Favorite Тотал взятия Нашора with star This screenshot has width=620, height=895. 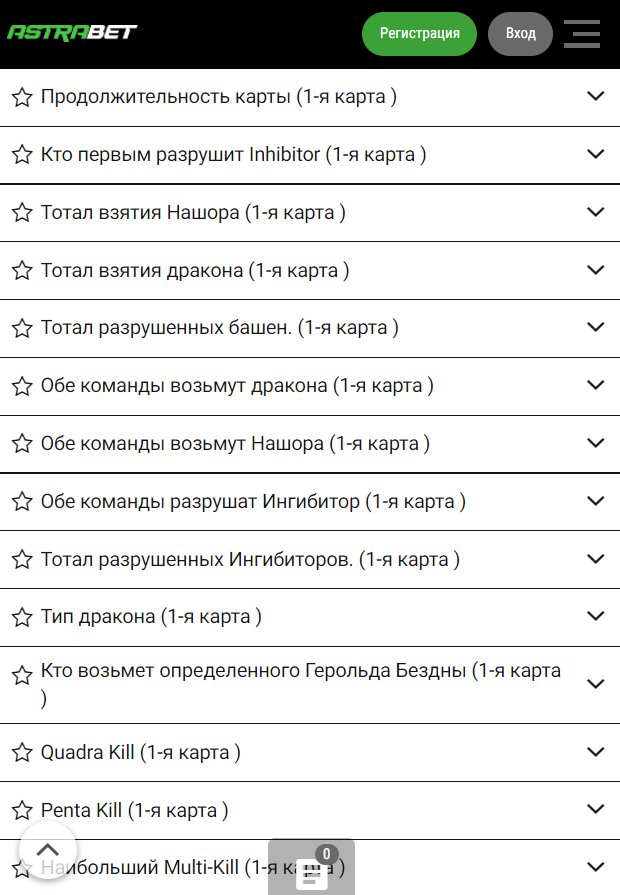point(22,213)
